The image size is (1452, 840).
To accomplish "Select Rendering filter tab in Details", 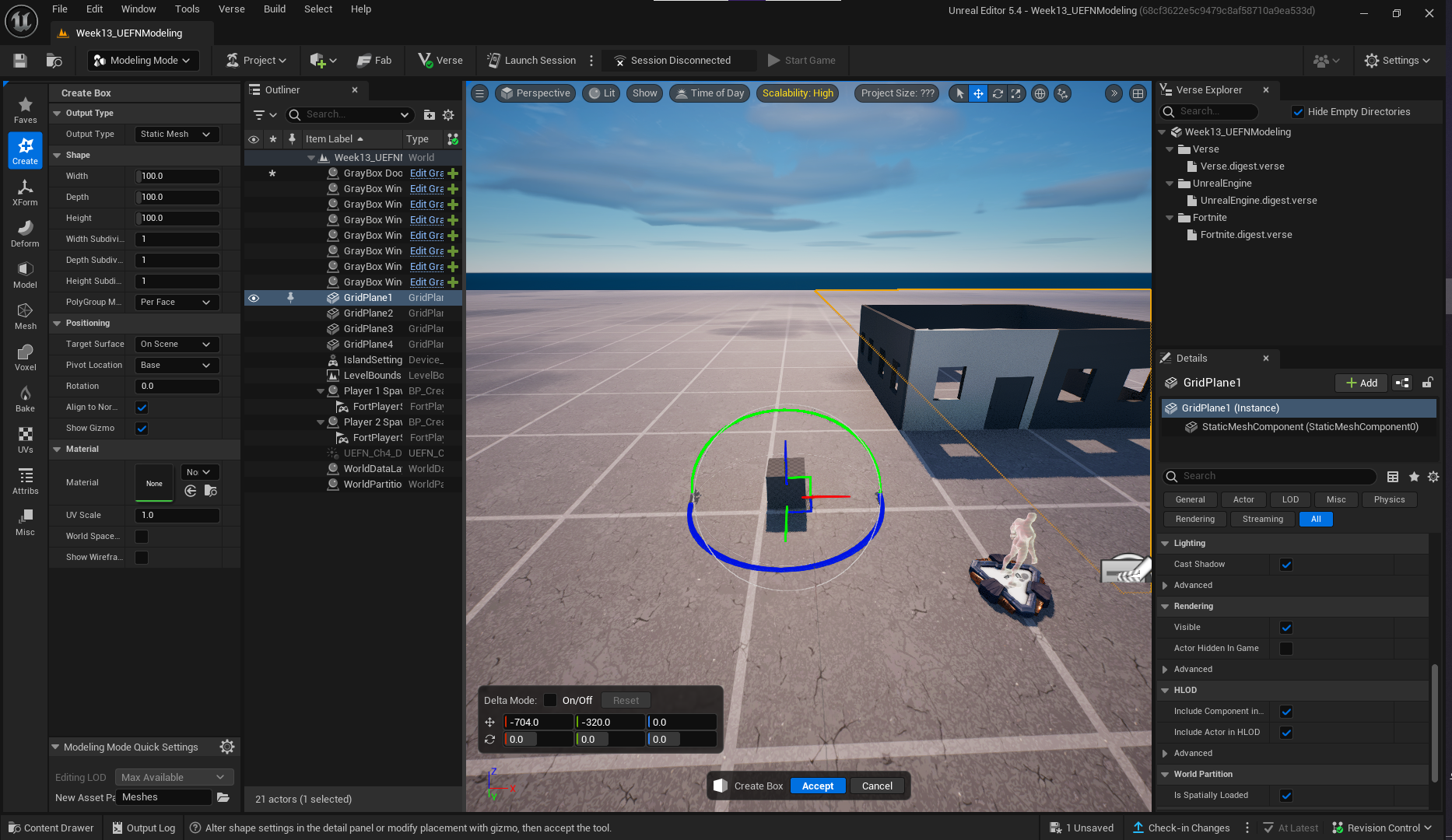I will (1194, 520).
